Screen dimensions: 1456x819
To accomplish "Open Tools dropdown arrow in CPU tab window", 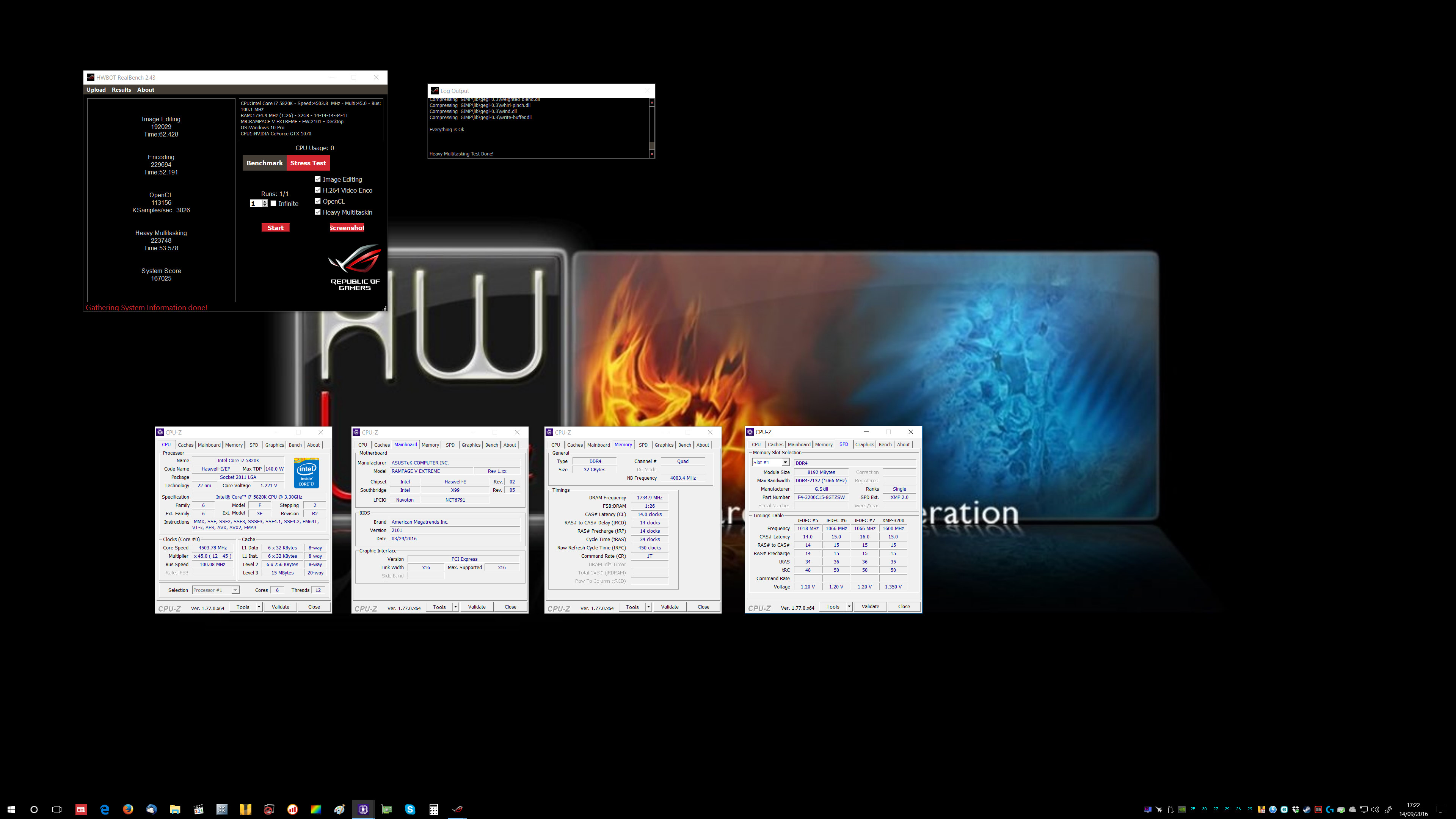I will coord(259,607).
